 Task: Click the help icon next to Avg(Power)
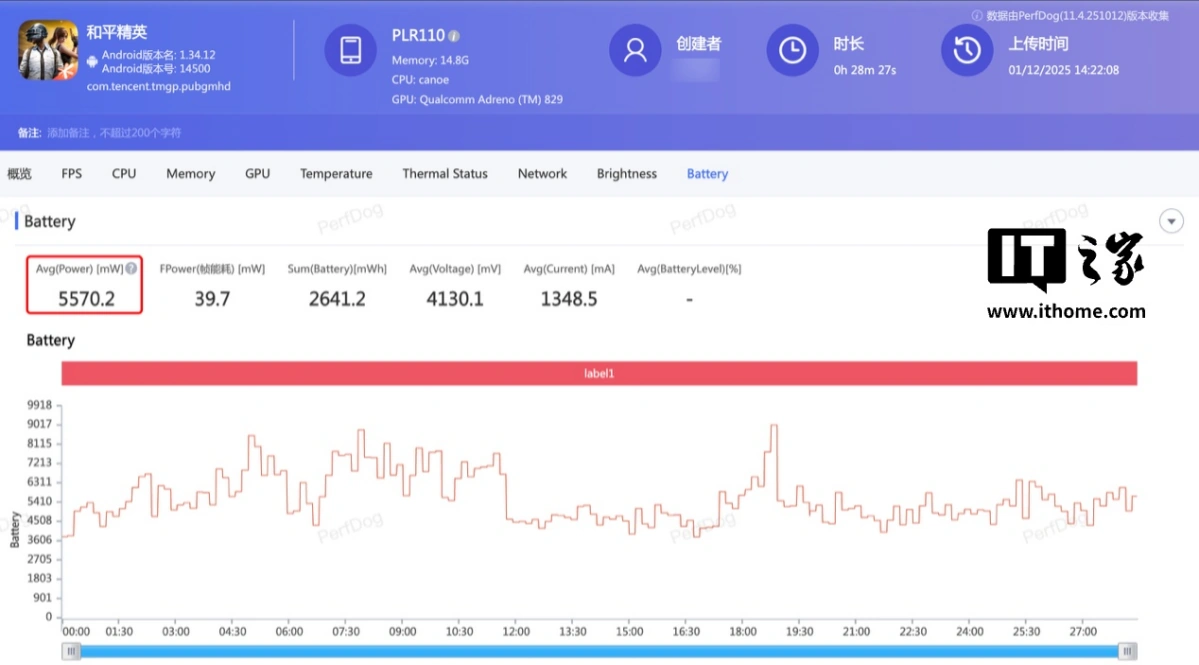(132, 269)
